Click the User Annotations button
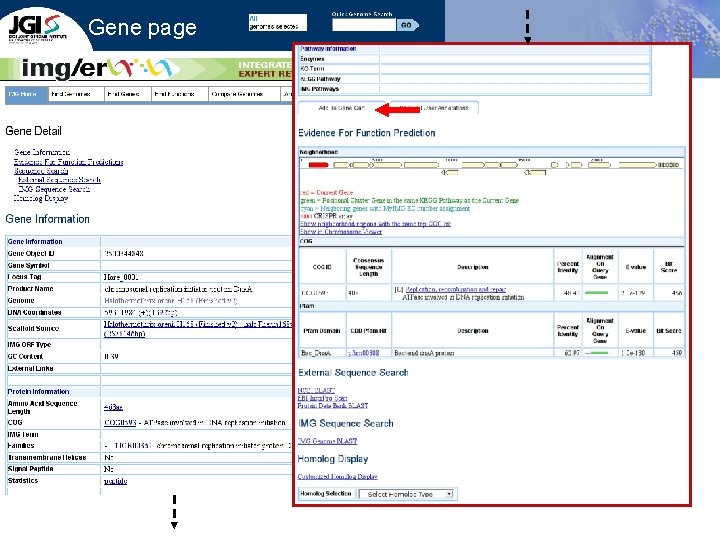Image resolution: width=720 pixels, height=540 pixels. tap(434, 108)
